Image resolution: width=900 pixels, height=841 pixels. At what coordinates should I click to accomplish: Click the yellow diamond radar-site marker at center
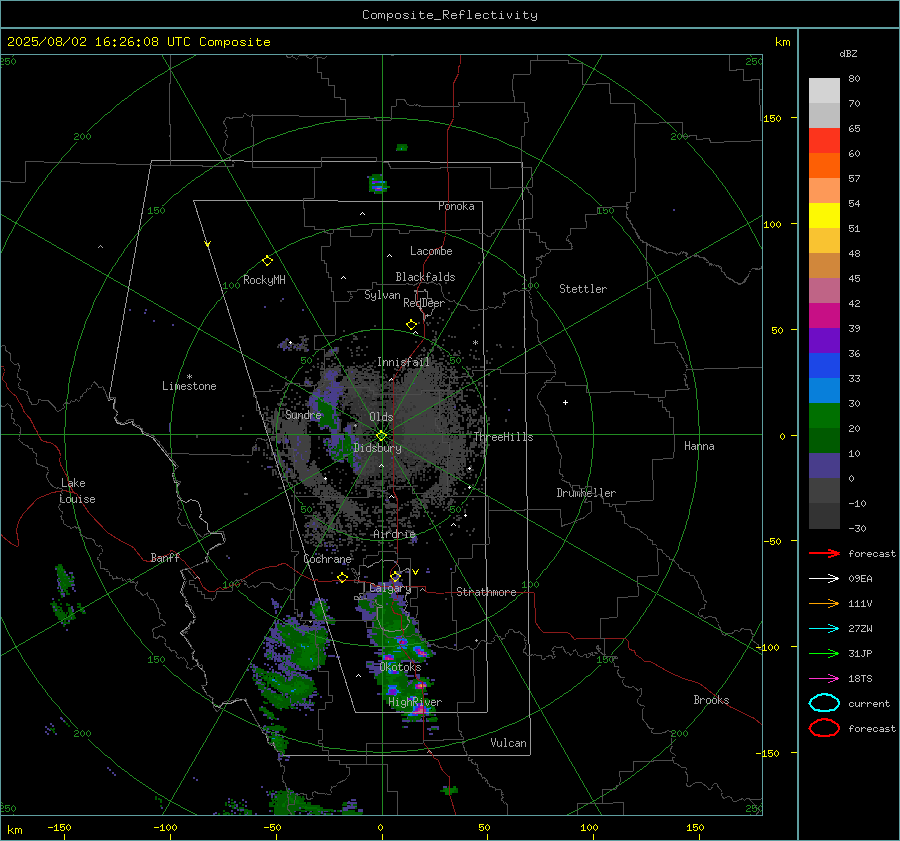click(381, 436)
